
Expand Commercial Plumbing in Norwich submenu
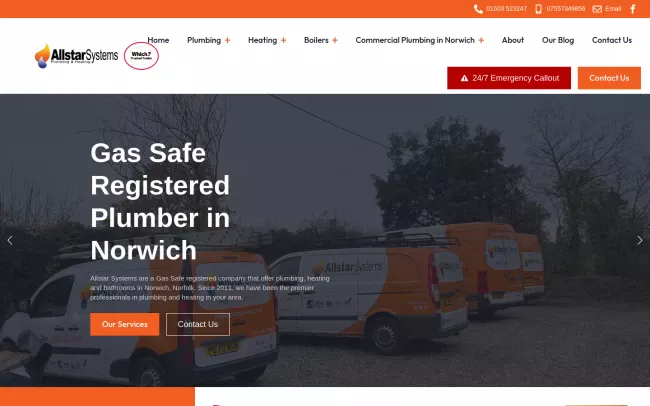pos(481,40)
